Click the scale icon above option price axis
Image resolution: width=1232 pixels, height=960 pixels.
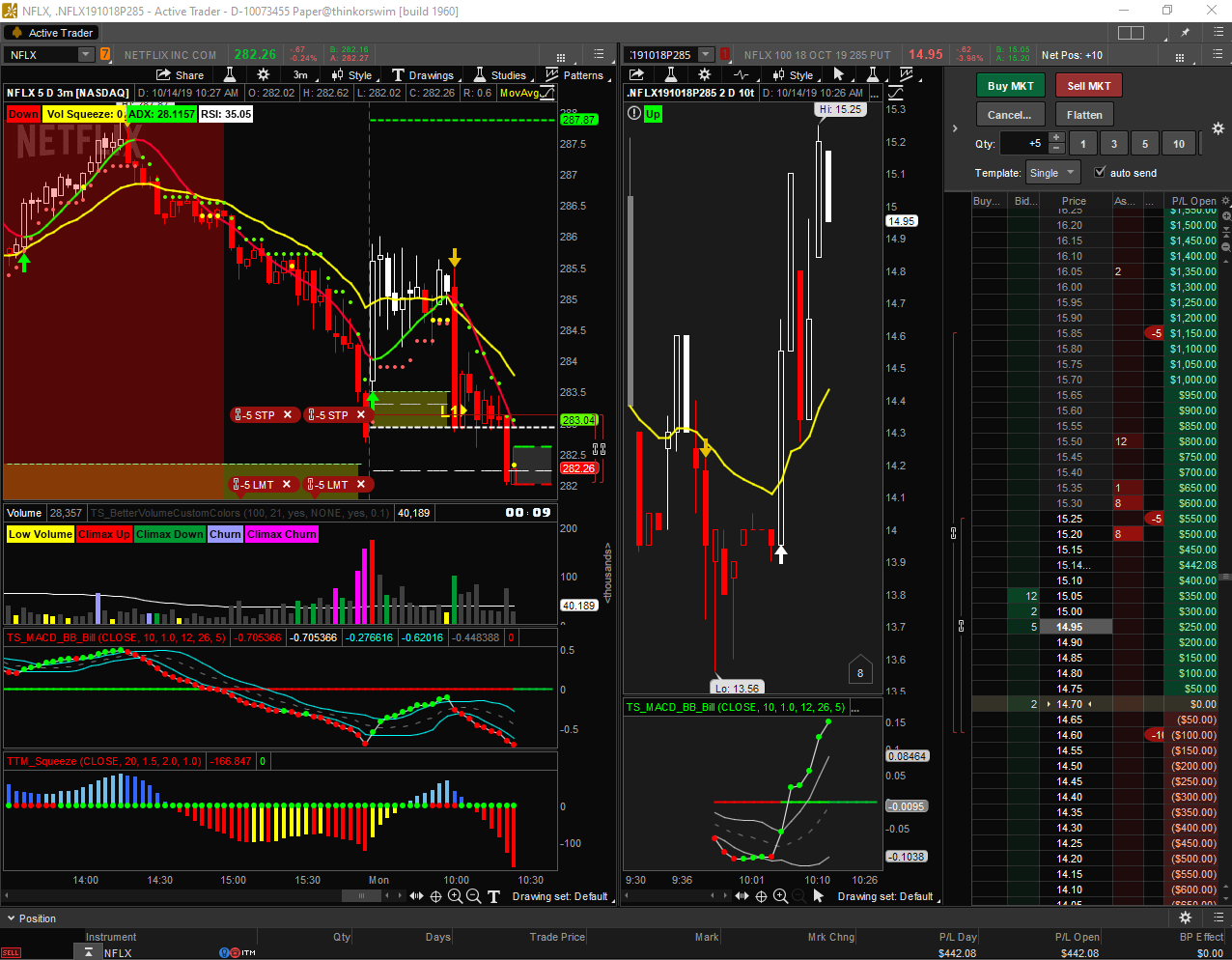click(x=895, y=93)
